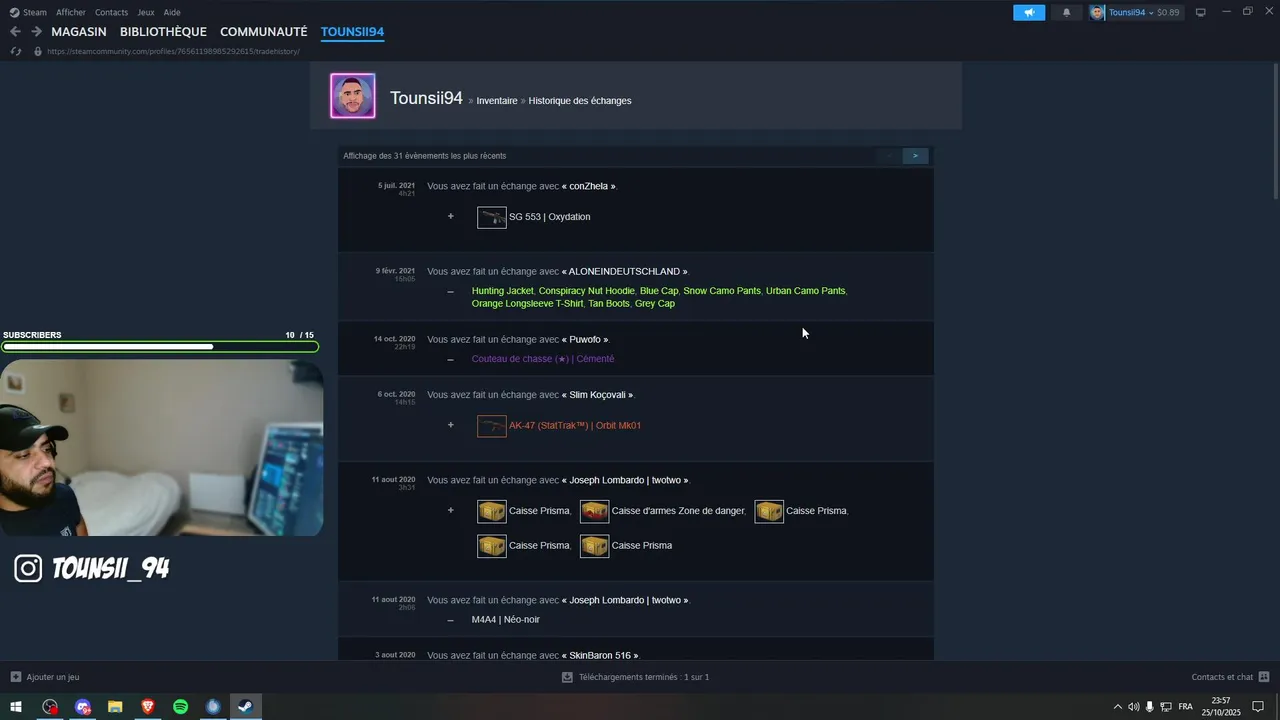Go forward with the right arrow

(x=36, y=32)
